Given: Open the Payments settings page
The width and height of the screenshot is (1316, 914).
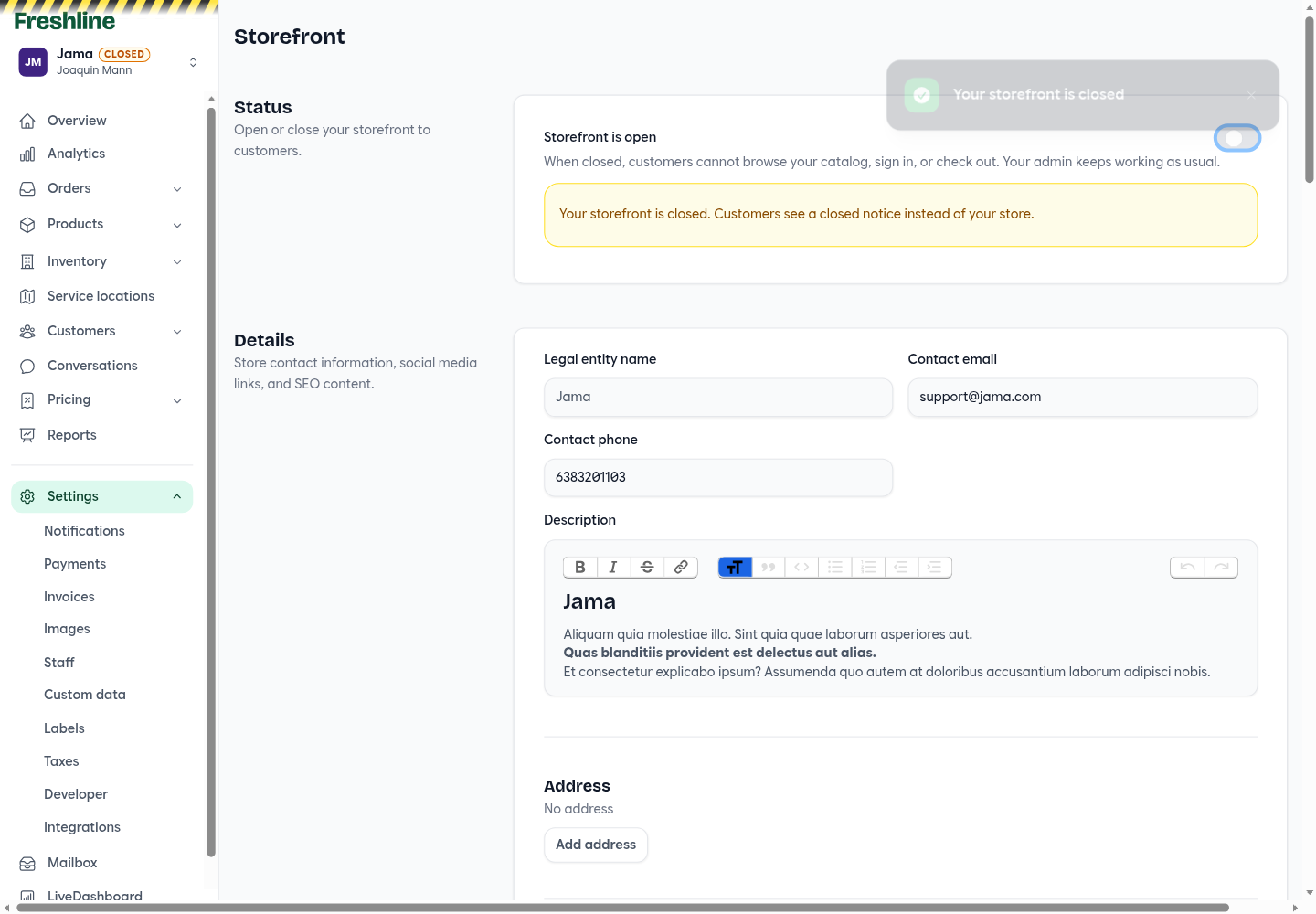Looking at the screenshot, I should [x=75, y=564].
